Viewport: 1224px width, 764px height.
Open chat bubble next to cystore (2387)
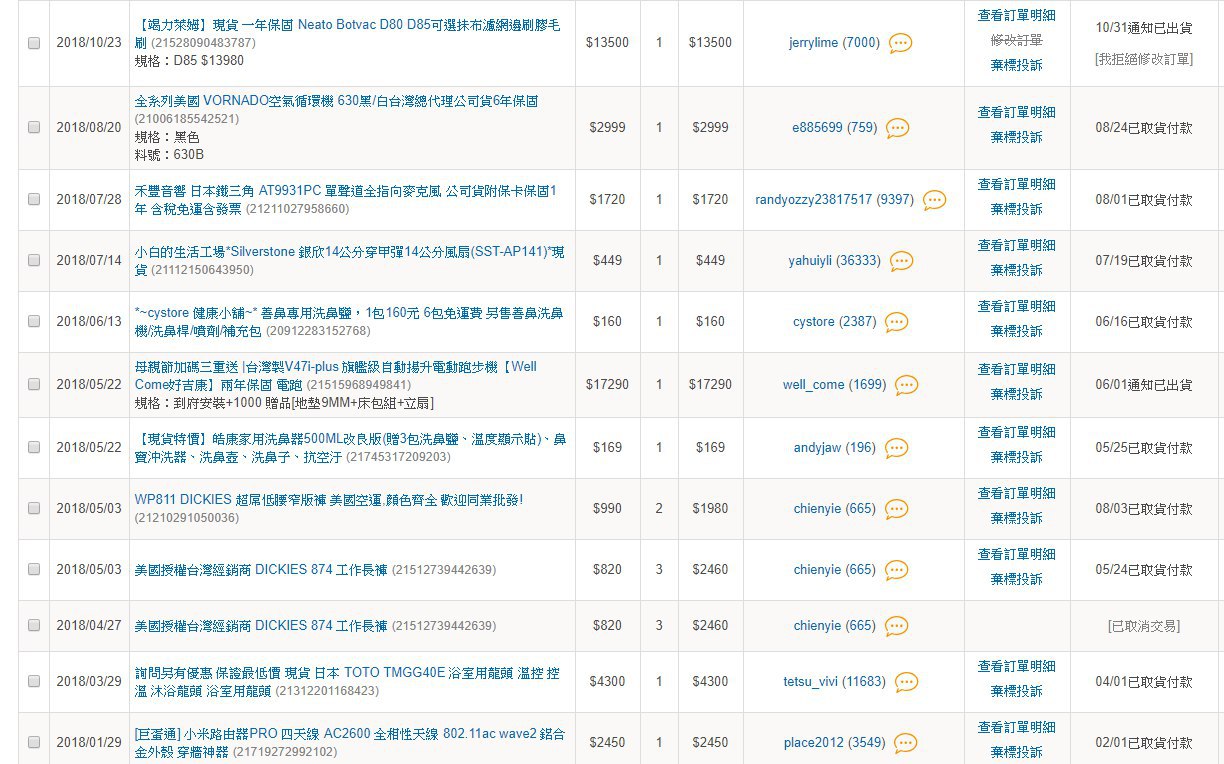click(896, 322)
